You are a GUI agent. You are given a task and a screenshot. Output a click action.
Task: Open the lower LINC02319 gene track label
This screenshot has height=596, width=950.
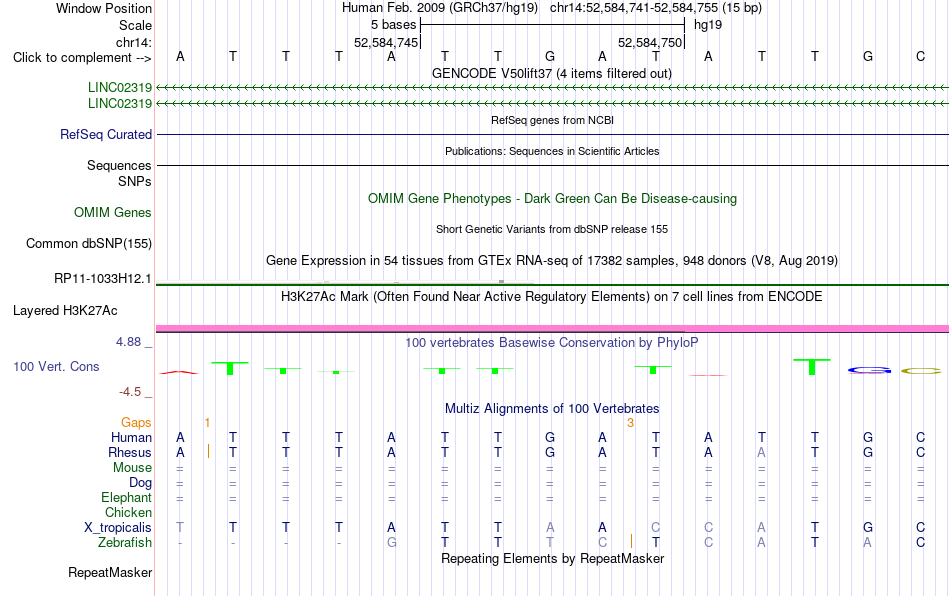(x=120, y=104)
